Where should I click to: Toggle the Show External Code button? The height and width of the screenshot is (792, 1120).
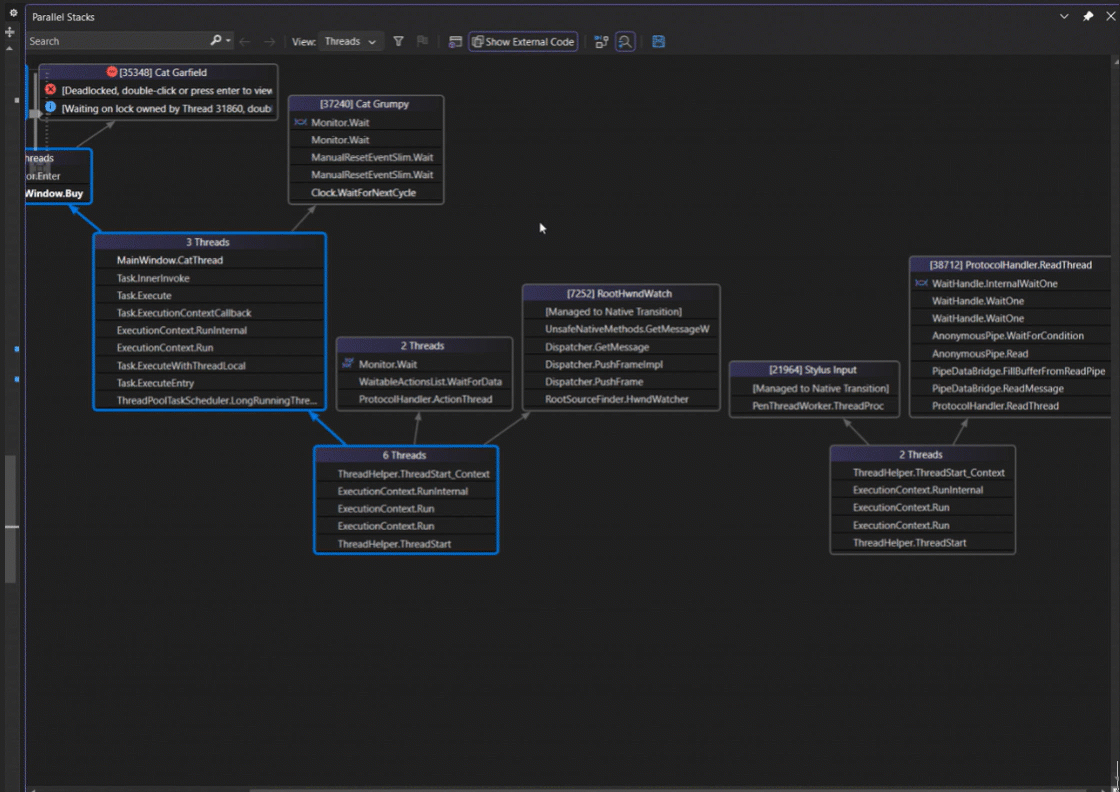click(x=523, y=41)
